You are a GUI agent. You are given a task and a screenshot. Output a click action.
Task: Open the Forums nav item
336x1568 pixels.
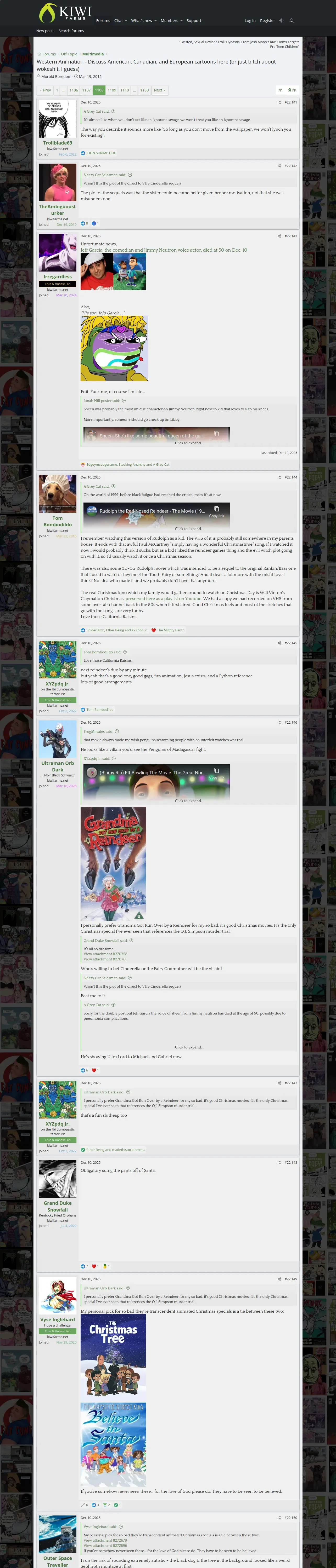click(103, 21)
